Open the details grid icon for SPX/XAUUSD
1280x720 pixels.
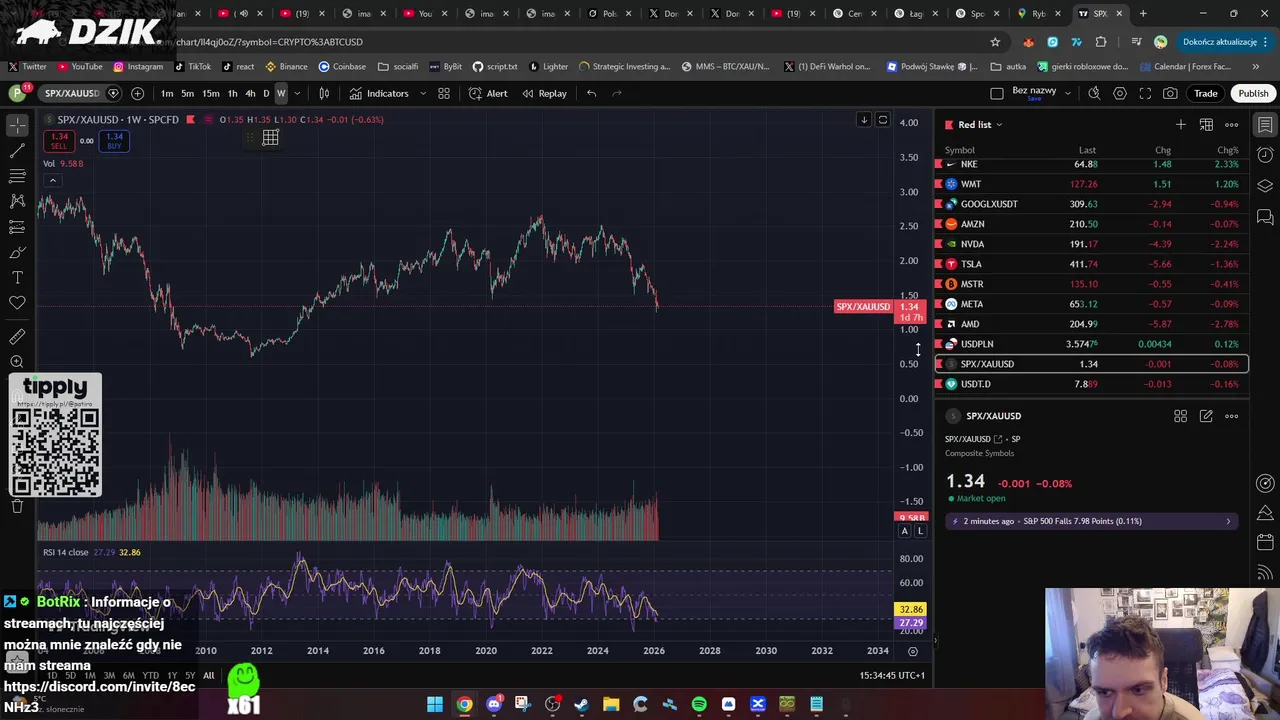(1181, 416)
